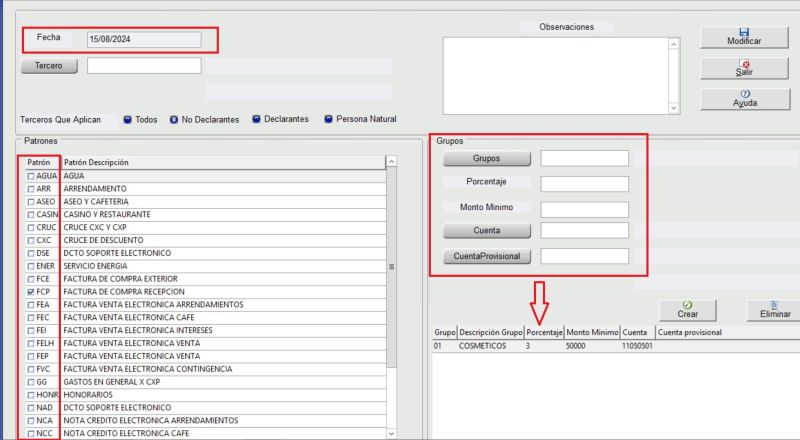Check the AGUA pattern checkbox

point(31,176)
